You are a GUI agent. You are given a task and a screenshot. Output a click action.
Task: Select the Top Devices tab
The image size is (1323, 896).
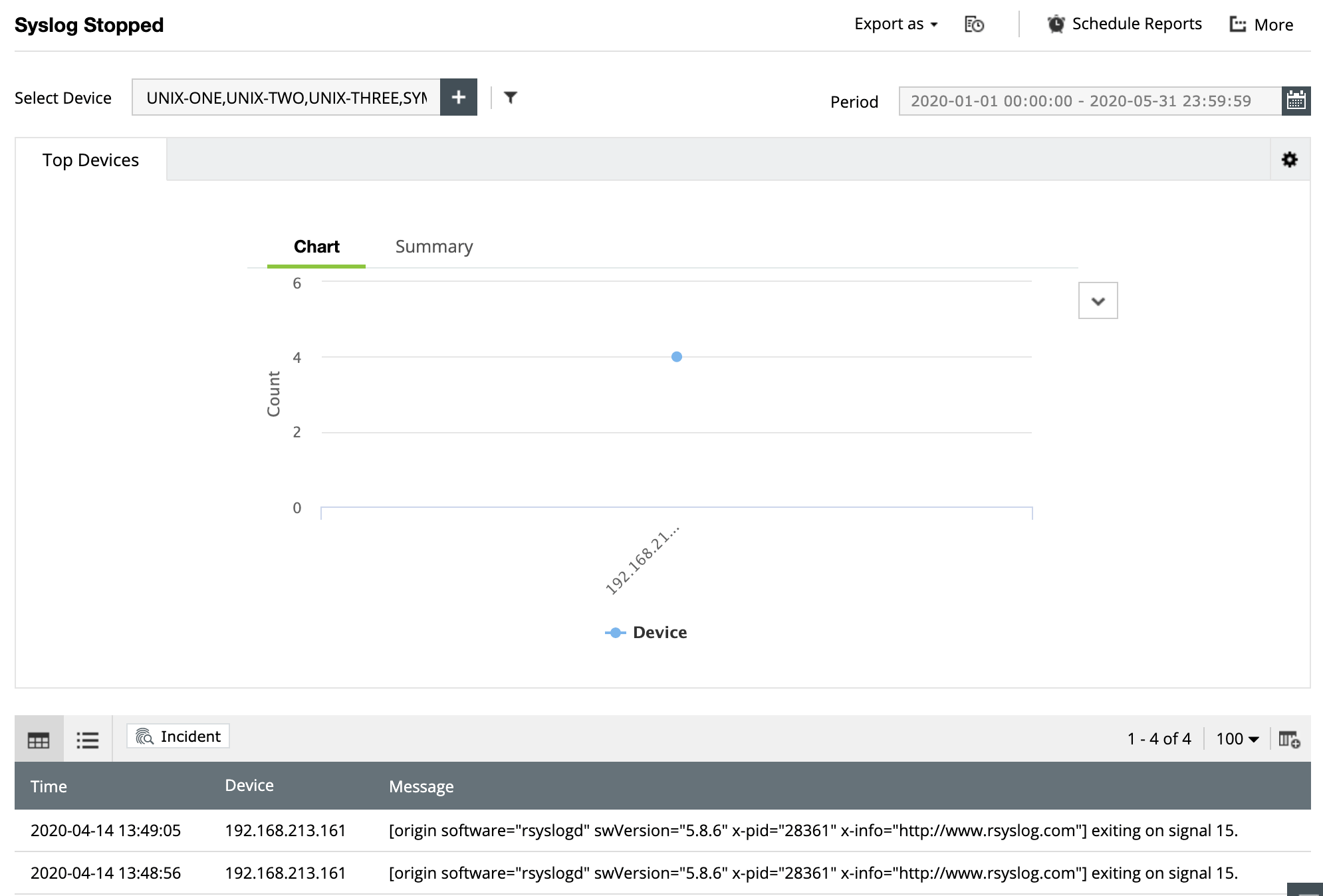tap(90, 160)
